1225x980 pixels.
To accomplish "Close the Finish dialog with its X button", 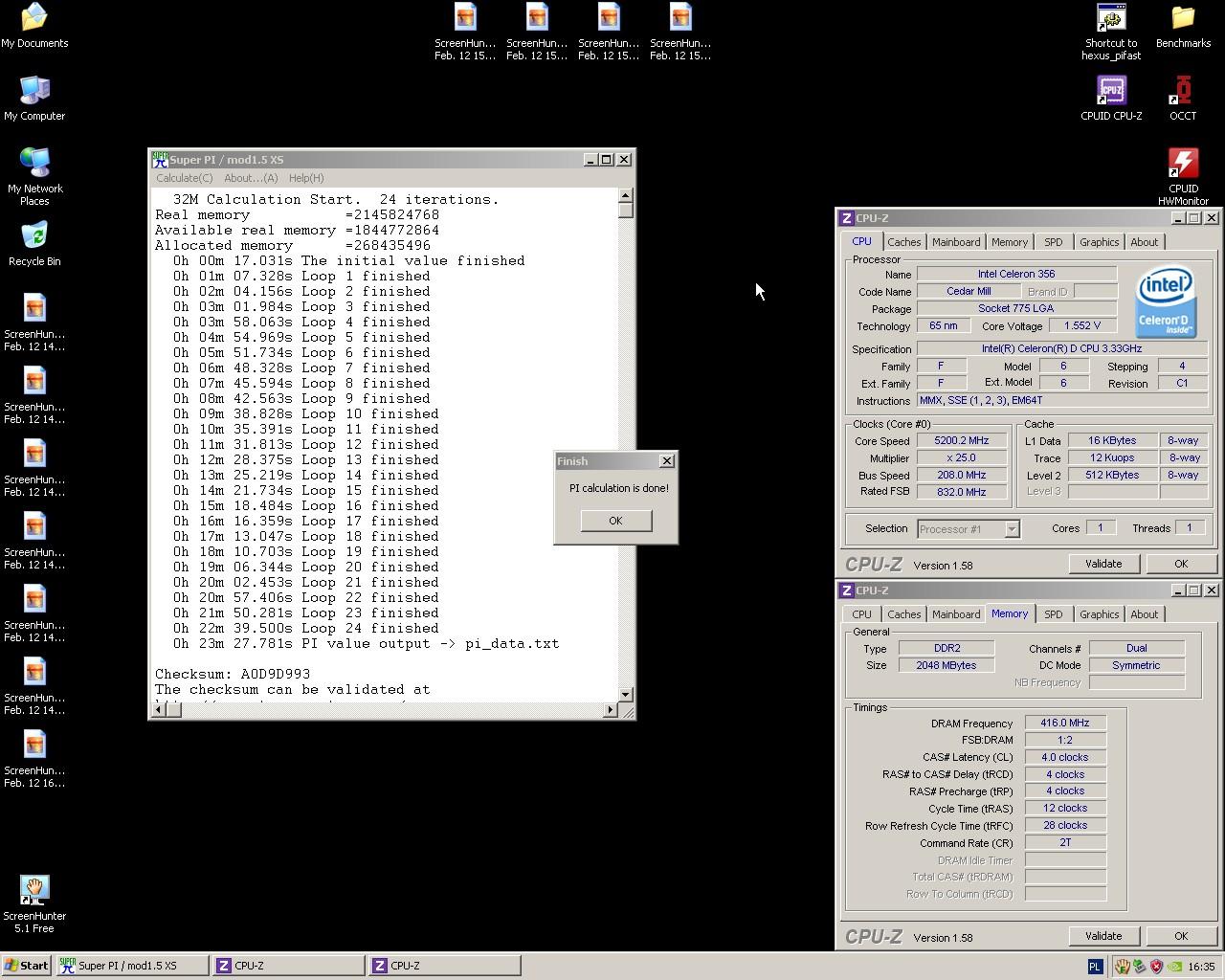I will click(667, 461).
